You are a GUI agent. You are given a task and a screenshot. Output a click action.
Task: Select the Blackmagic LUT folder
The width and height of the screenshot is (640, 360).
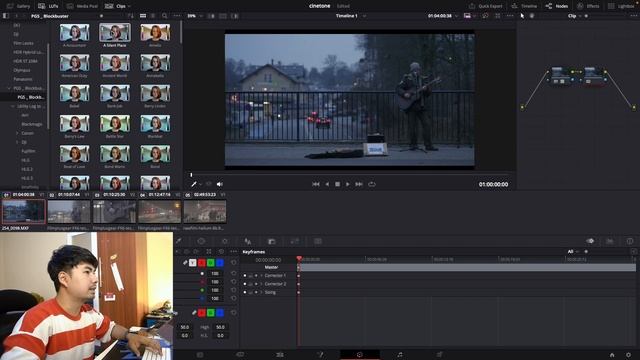pyautogui.click(x=31, y=124)
